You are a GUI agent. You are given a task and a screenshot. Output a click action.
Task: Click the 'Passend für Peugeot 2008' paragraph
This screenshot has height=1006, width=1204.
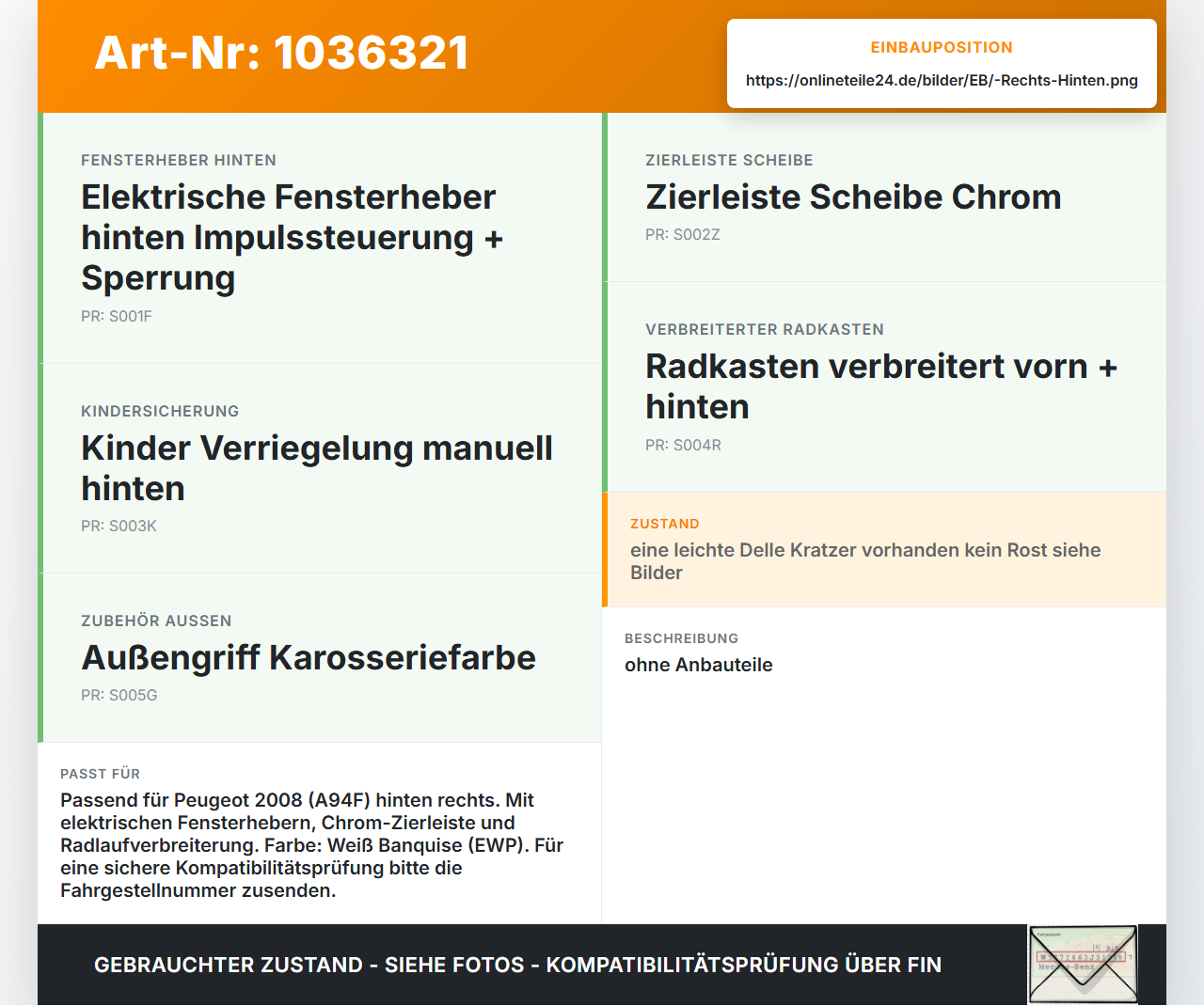312,845
